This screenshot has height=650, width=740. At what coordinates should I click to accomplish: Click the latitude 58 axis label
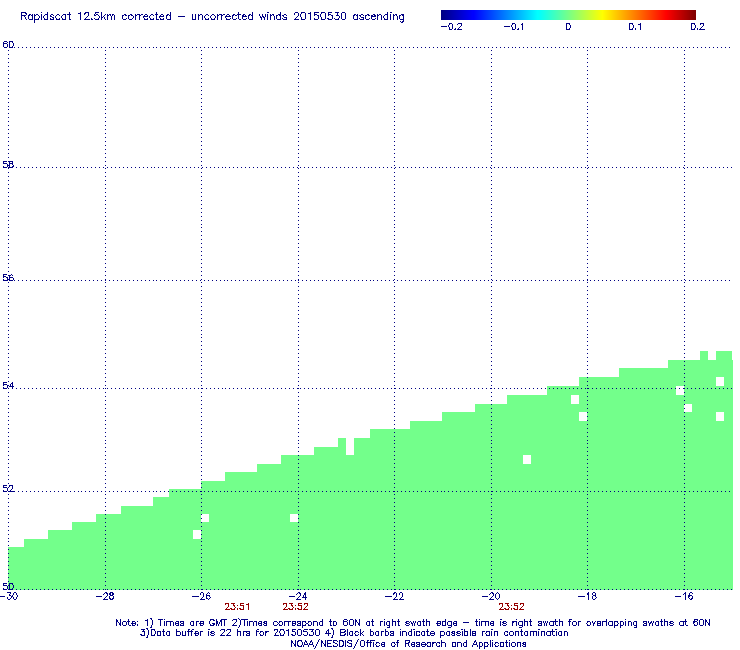(x=8, y=165)
